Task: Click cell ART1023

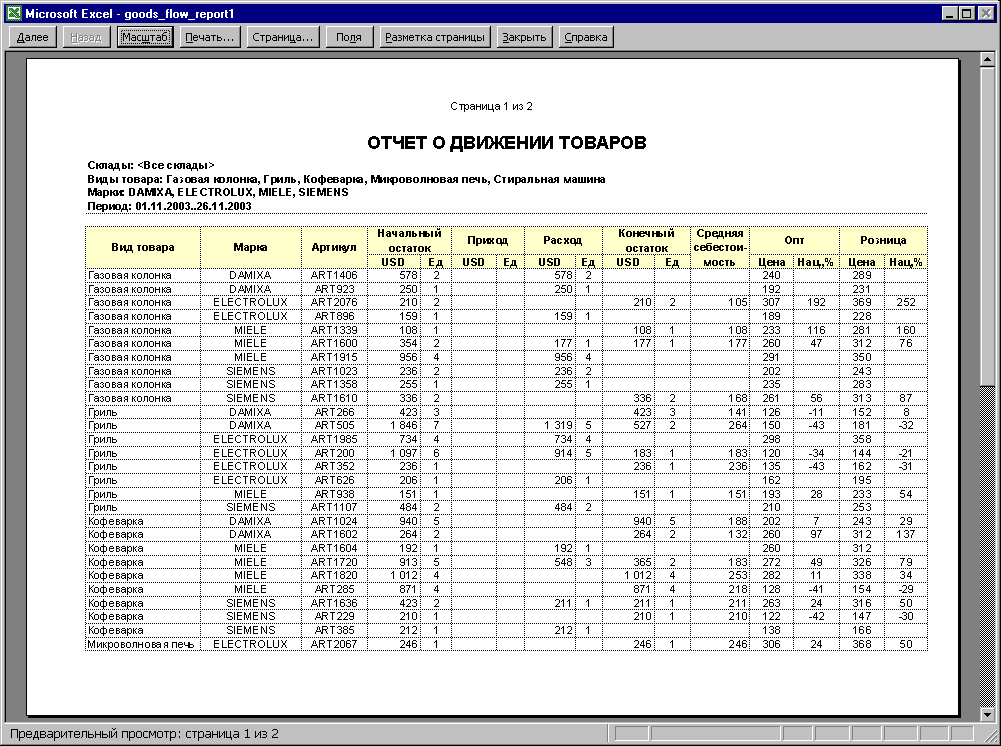Action: tap(334, 371)
